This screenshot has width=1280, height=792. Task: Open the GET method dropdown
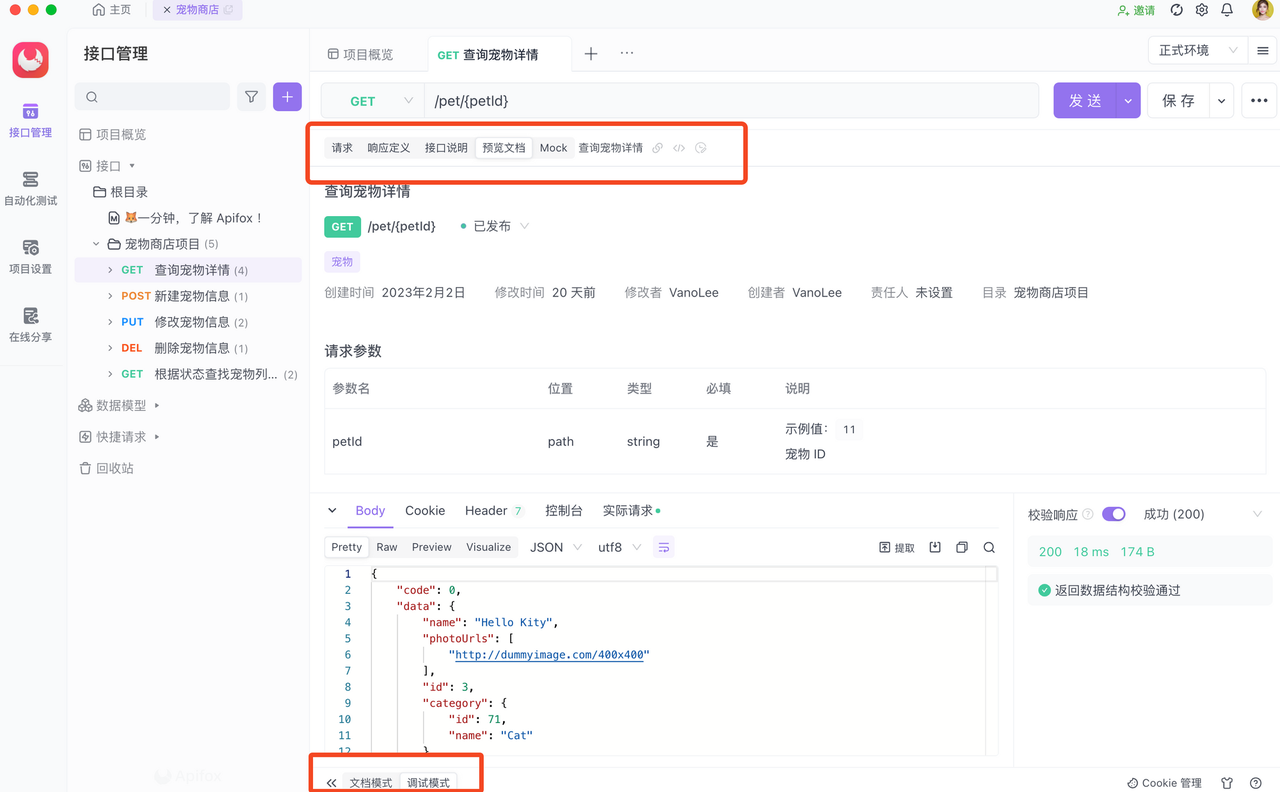(x=373, y=101)
